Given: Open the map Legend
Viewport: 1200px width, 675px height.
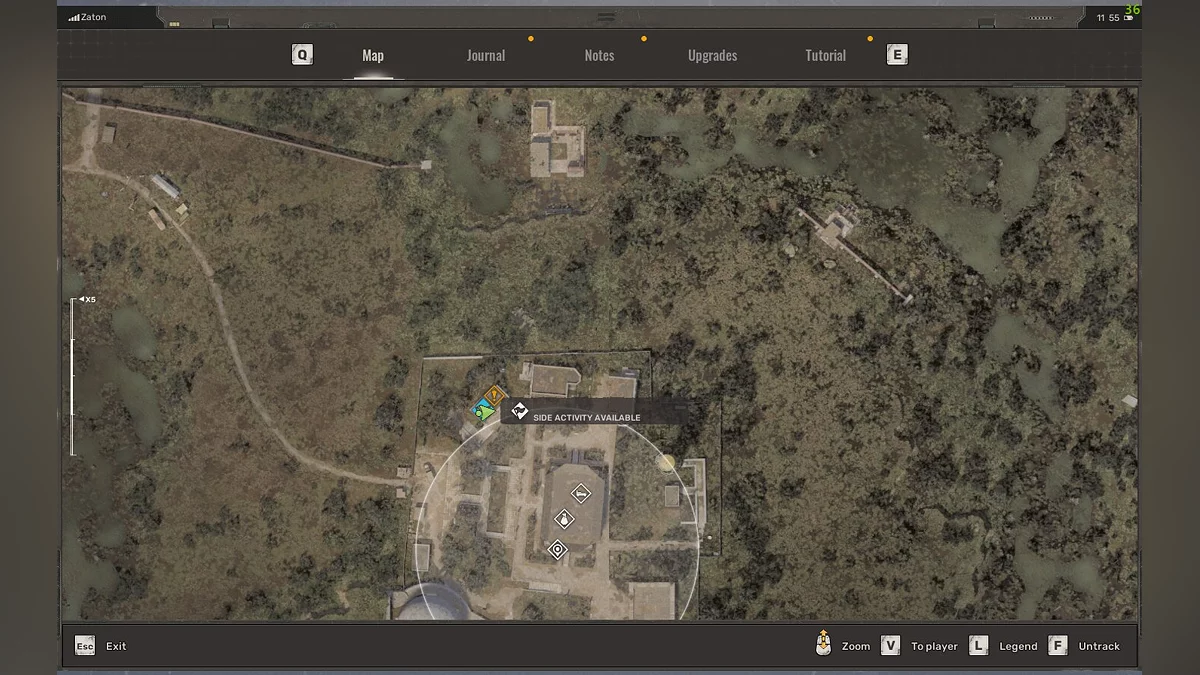Looking at the screenshot, I should coord(1018,646).
